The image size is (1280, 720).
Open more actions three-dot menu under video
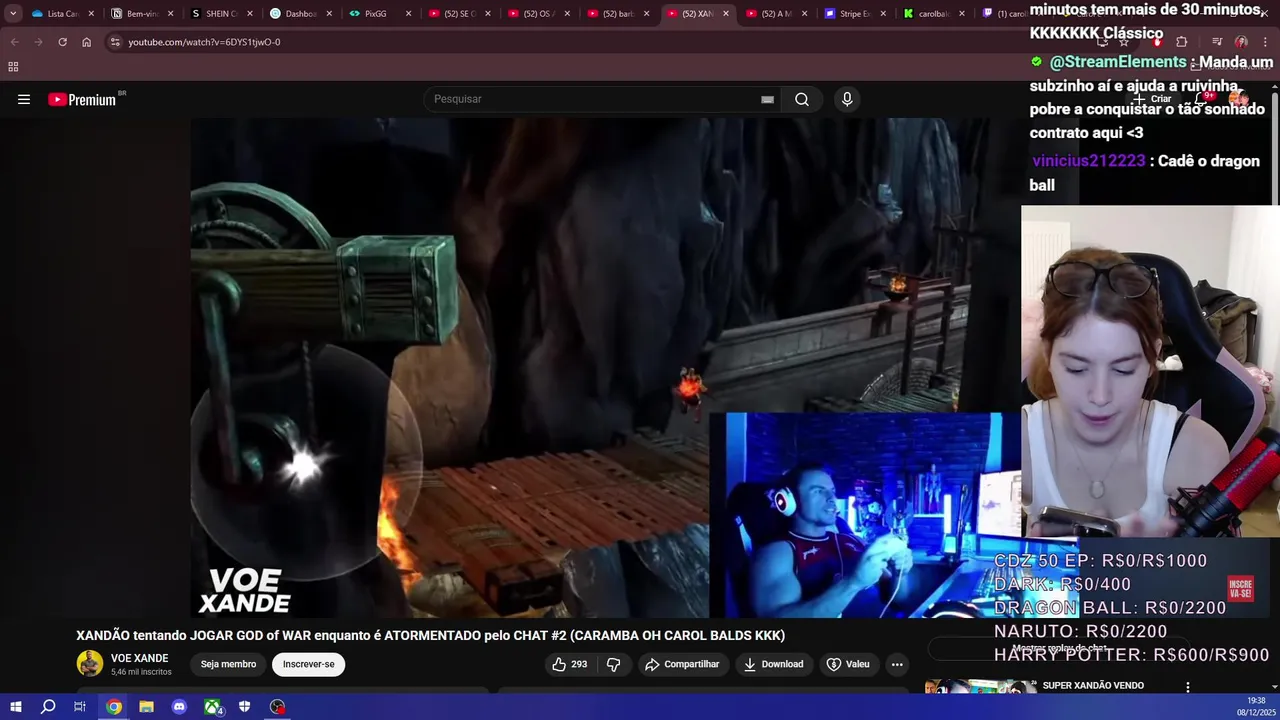[x=897, y=664]
